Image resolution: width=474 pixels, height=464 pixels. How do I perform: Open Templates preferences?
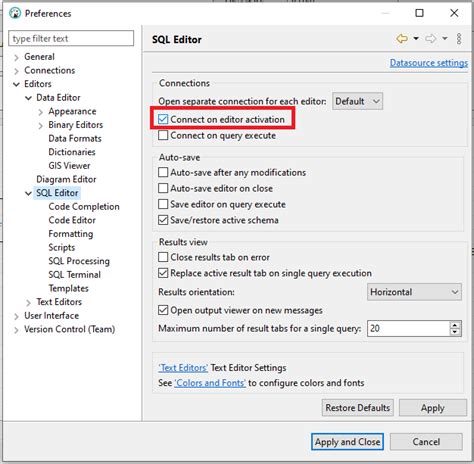coord(68,288)
